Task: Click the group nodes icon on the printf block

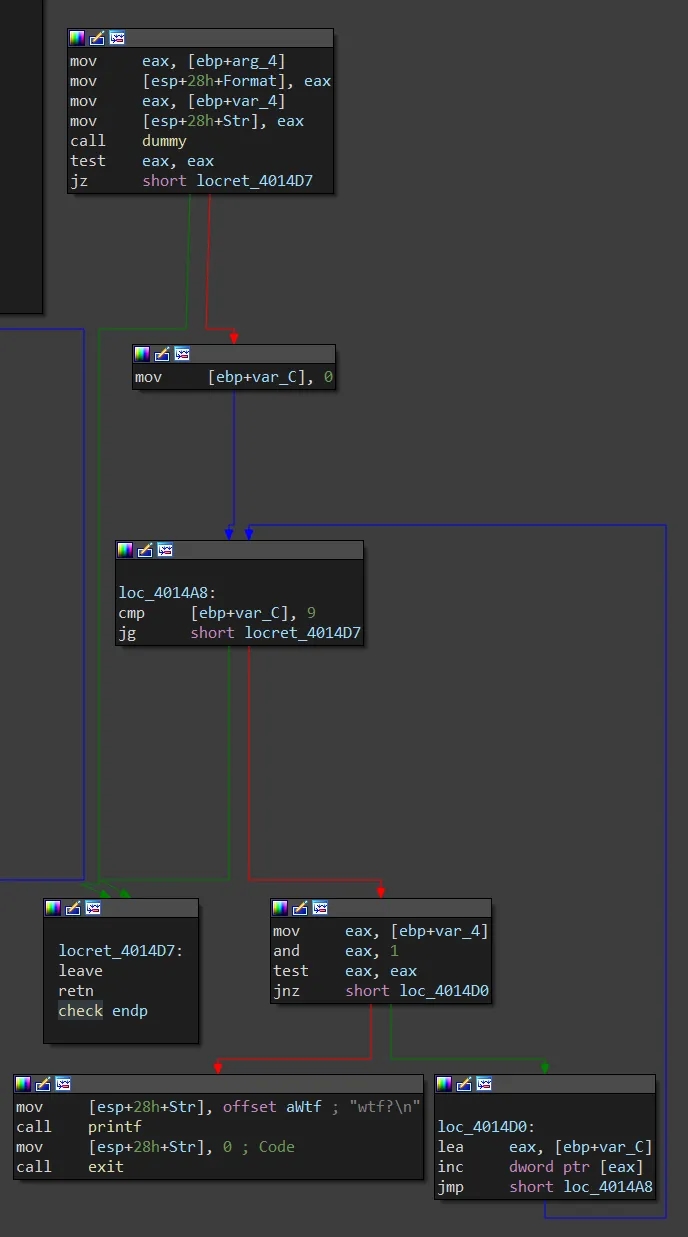Action: [x=63, y=1084]
